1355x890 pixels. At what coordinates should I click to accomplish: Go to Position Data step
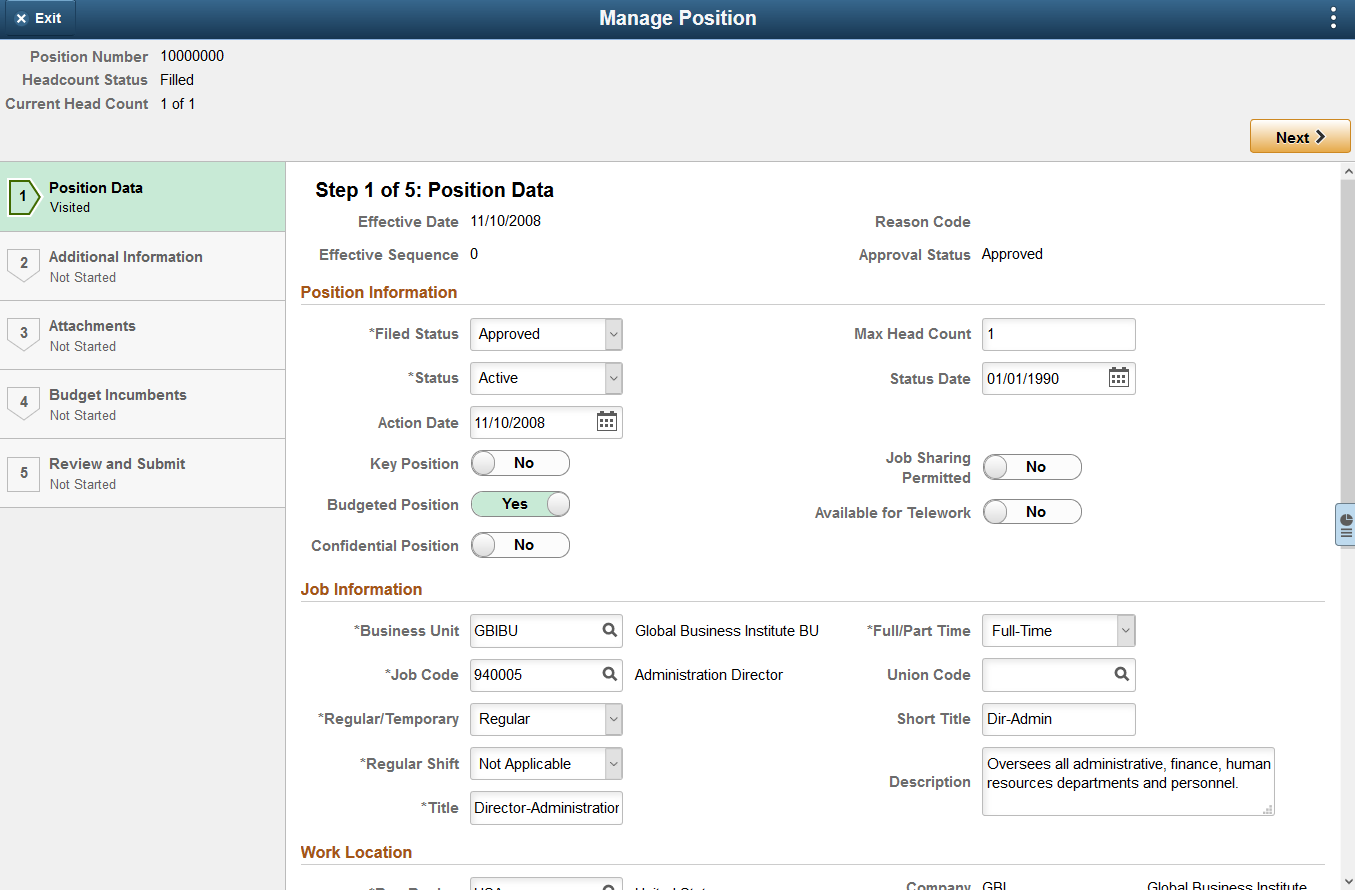click(142, 197)
